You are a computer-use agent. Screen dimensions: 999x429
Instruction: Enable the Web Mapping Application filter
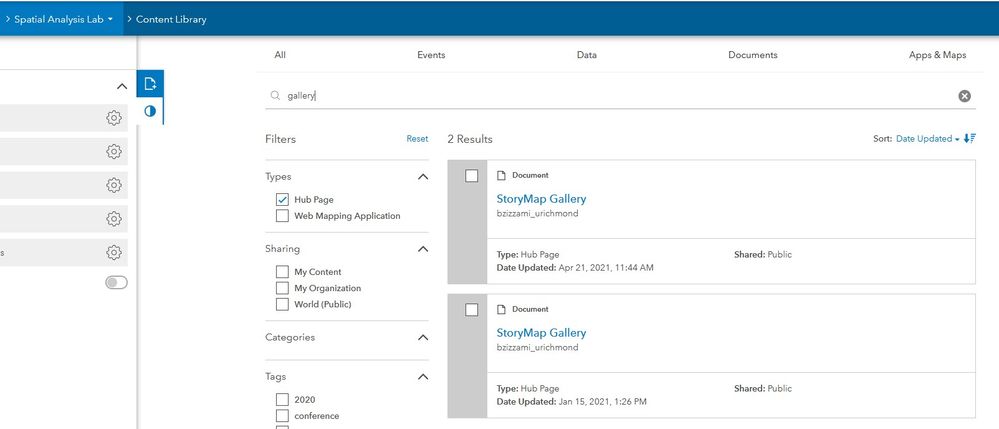[x=282, y=216]
